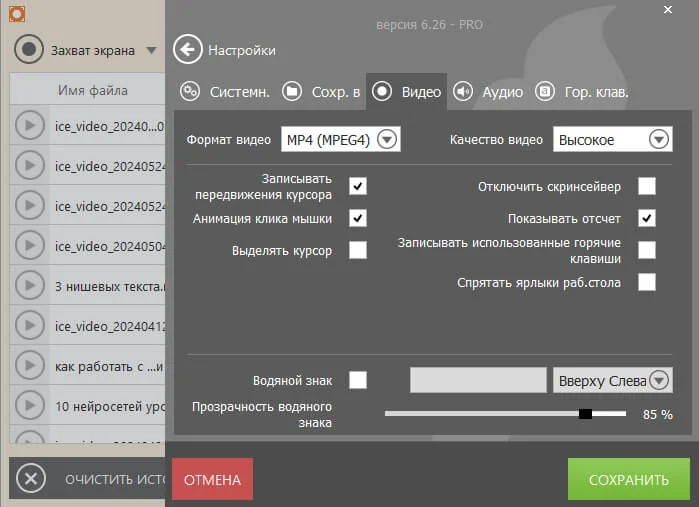Enable the Водяной знак checkbox
Viewport: 699px width, 507px height.
point(358,380)
